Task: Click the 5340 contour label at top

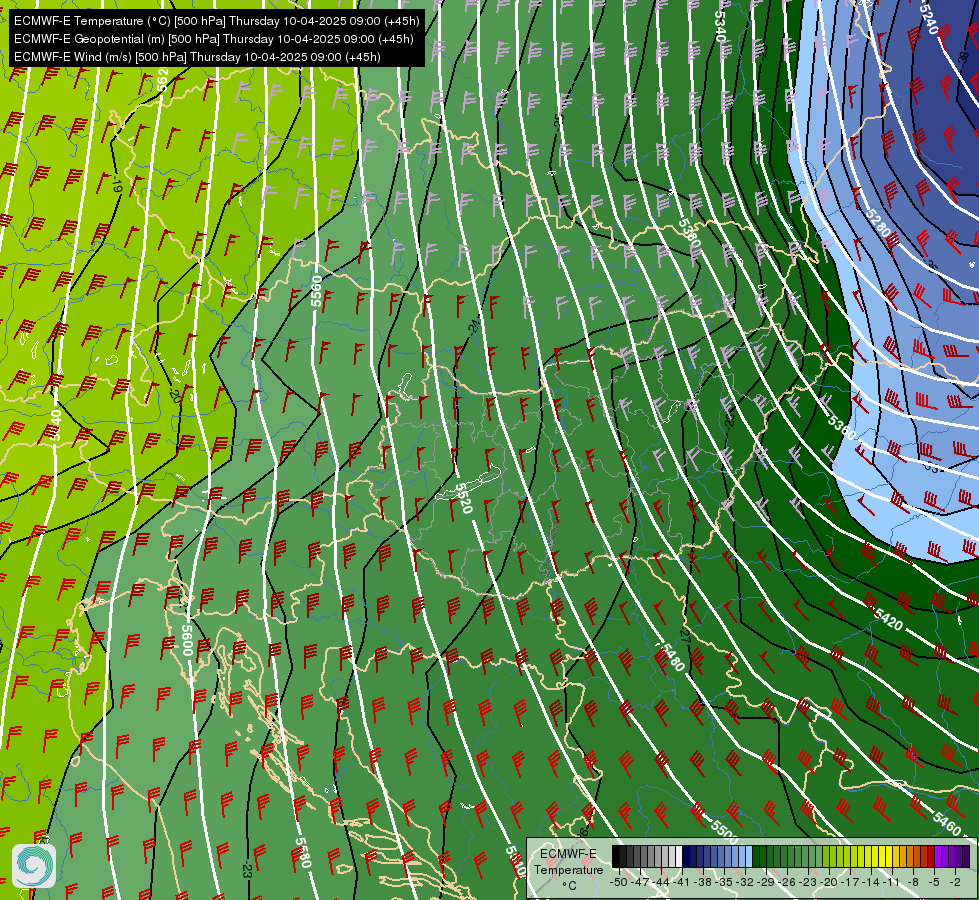Action: (720, 27)
